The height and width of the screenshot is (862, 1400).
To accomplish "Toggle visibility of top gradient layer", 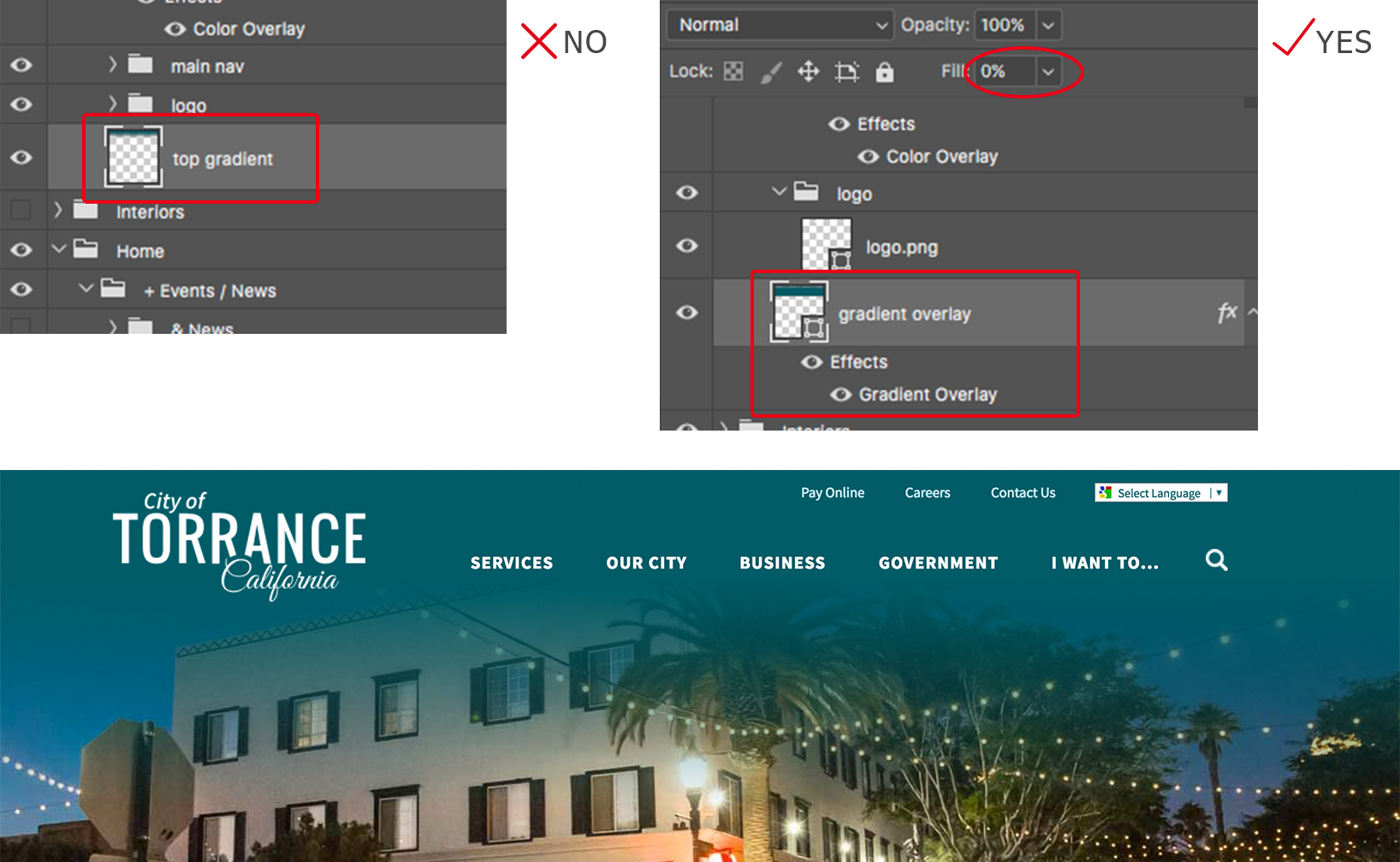I will 21,158.
